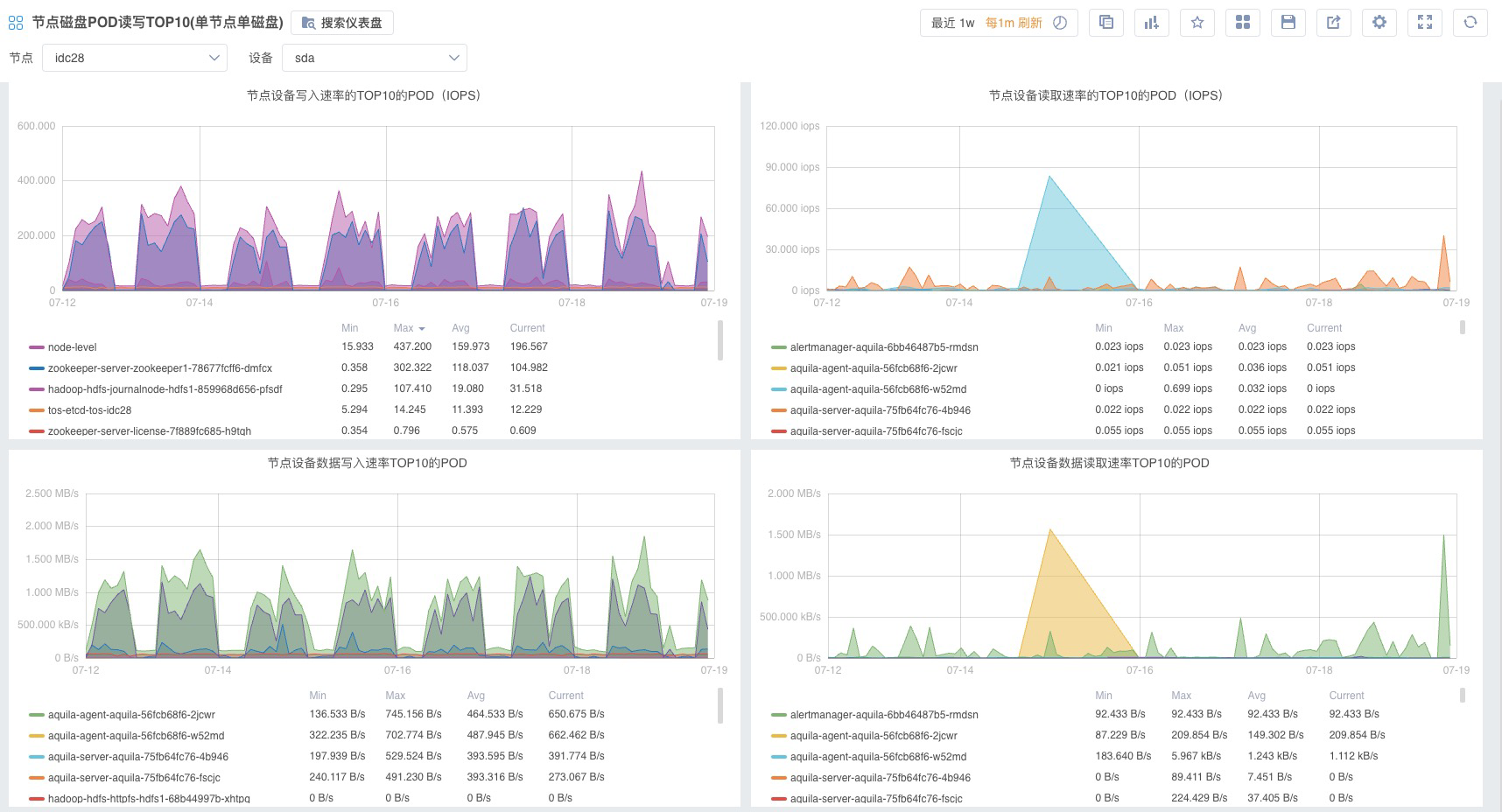This screenshot has height=812, width=1502.
Task: Sort read IOPS legend by Max column
Action: [x=1174, y=328]
